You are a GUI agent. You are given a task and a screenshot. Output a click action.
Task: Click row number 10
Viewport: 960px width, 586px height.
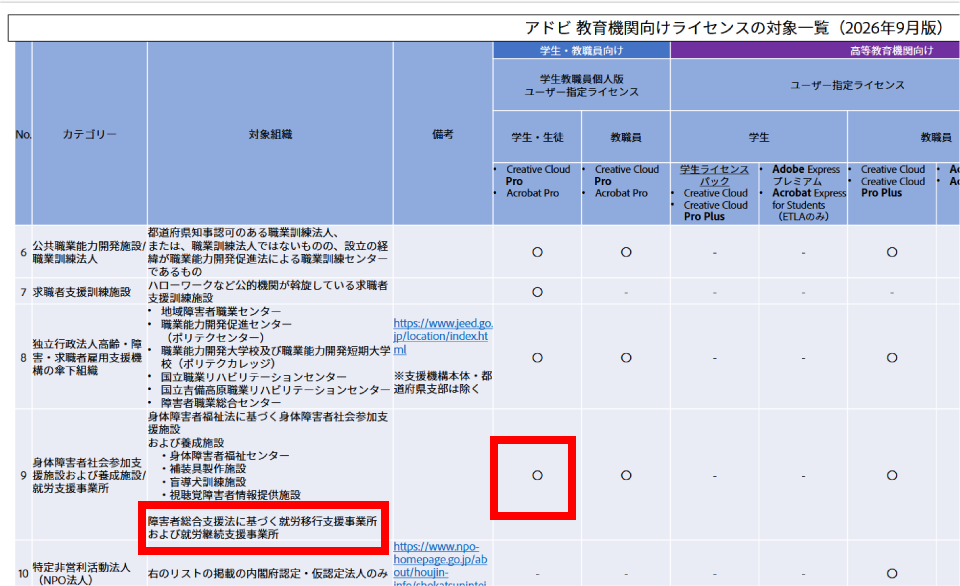click(23, 574)
